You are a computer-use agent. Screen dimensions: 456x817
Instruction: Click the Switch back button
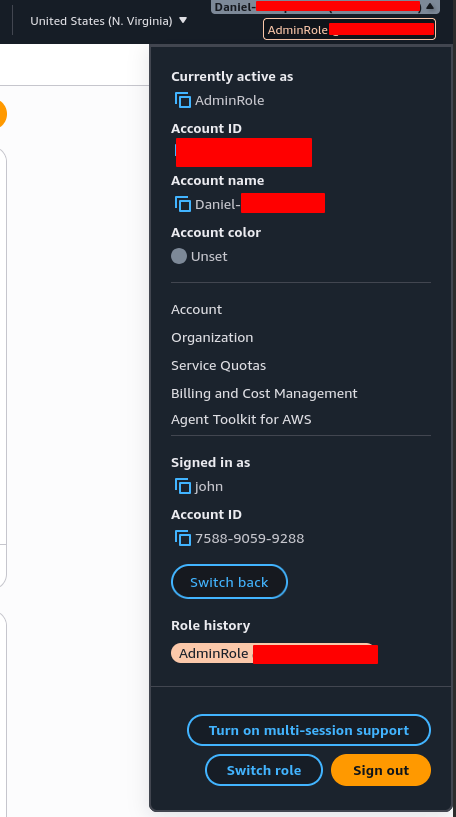tap(229, 581)
